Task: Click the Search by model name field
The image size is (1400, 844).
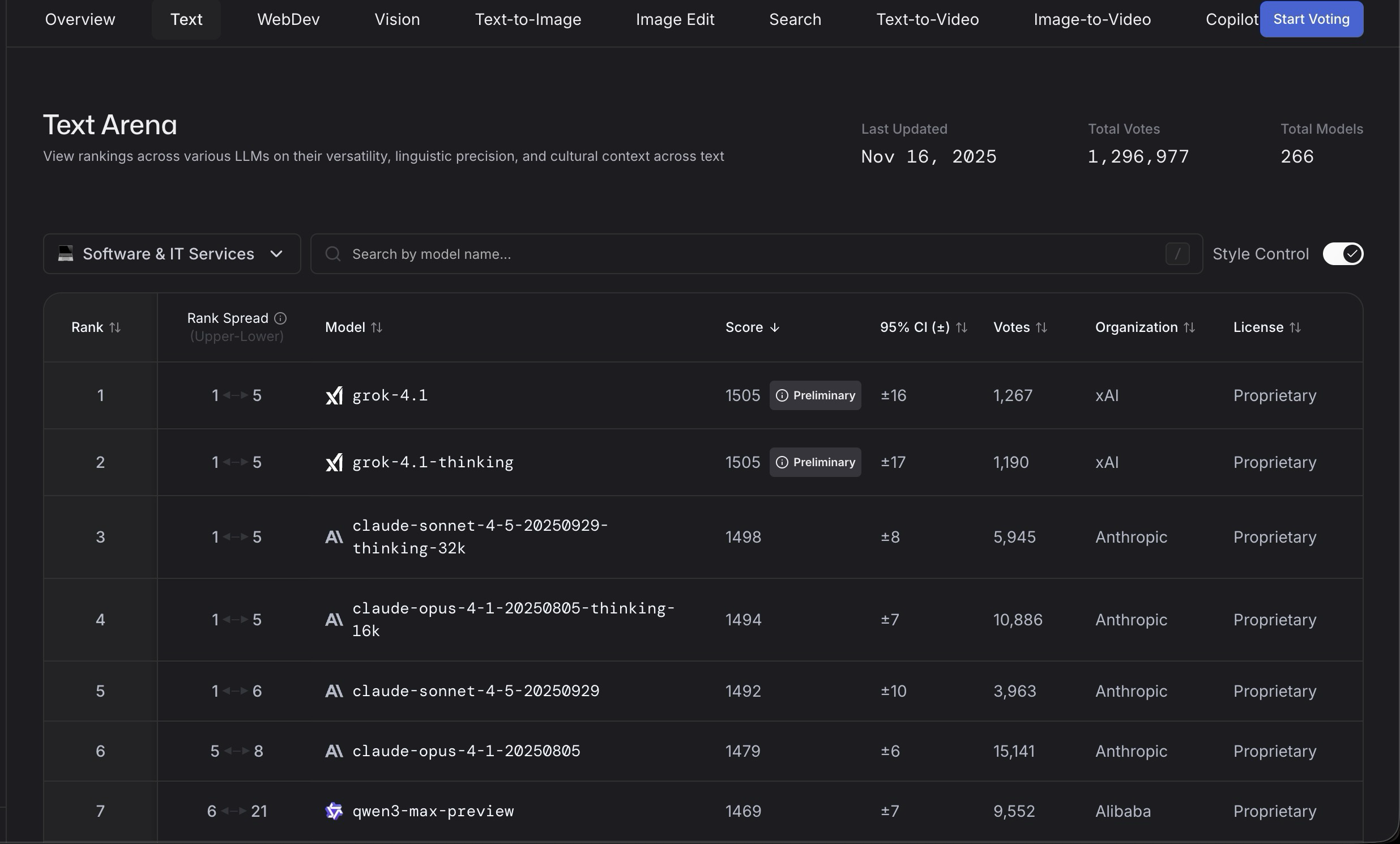Action: pos(739,254)
